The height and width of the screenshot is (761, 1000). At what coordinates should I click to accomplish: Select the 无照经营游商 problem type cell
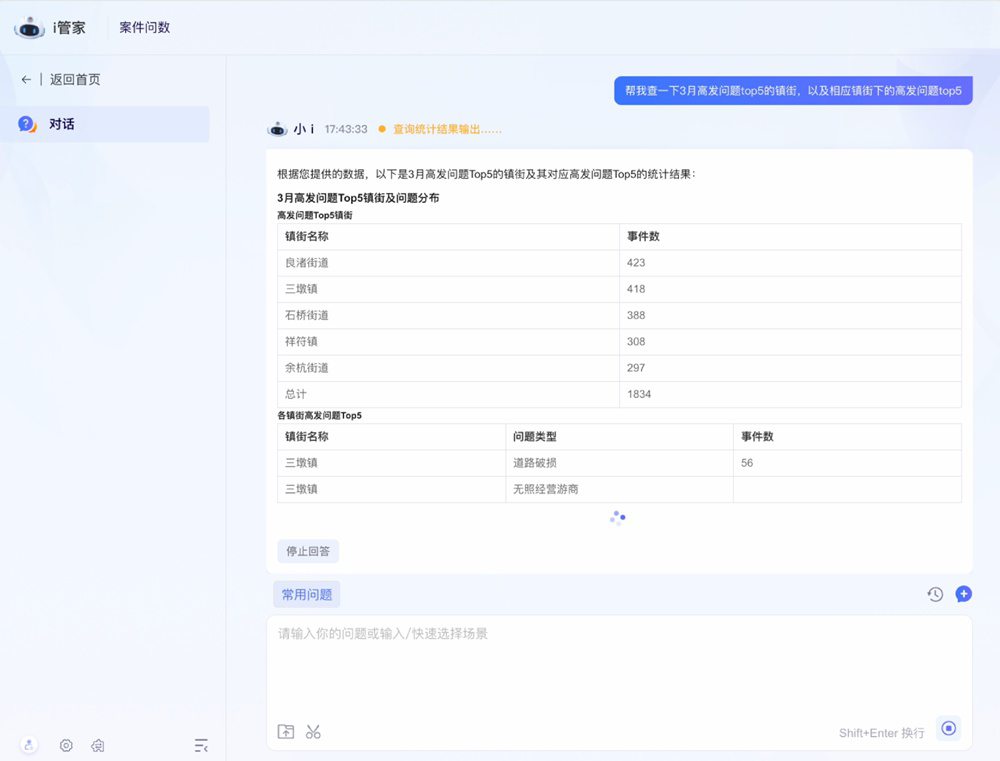click(619, 489)
